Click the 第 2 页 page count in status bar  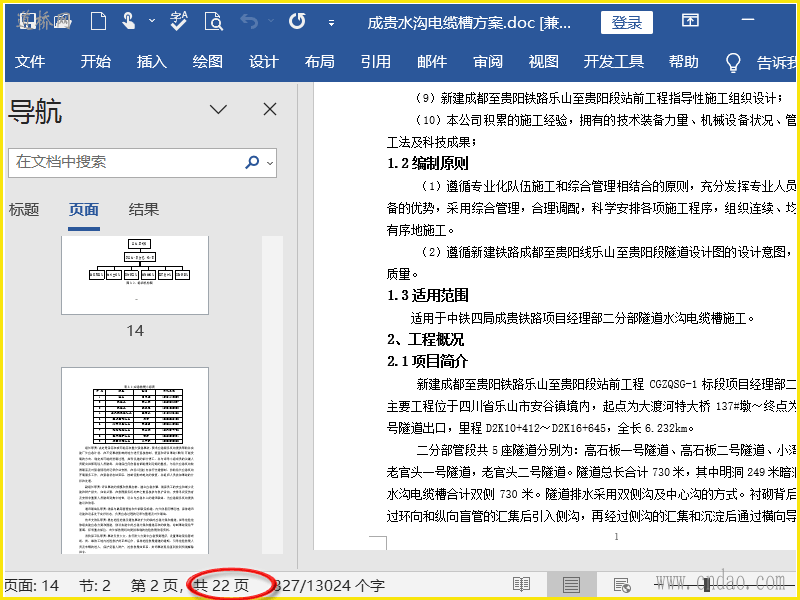(190, 586)
